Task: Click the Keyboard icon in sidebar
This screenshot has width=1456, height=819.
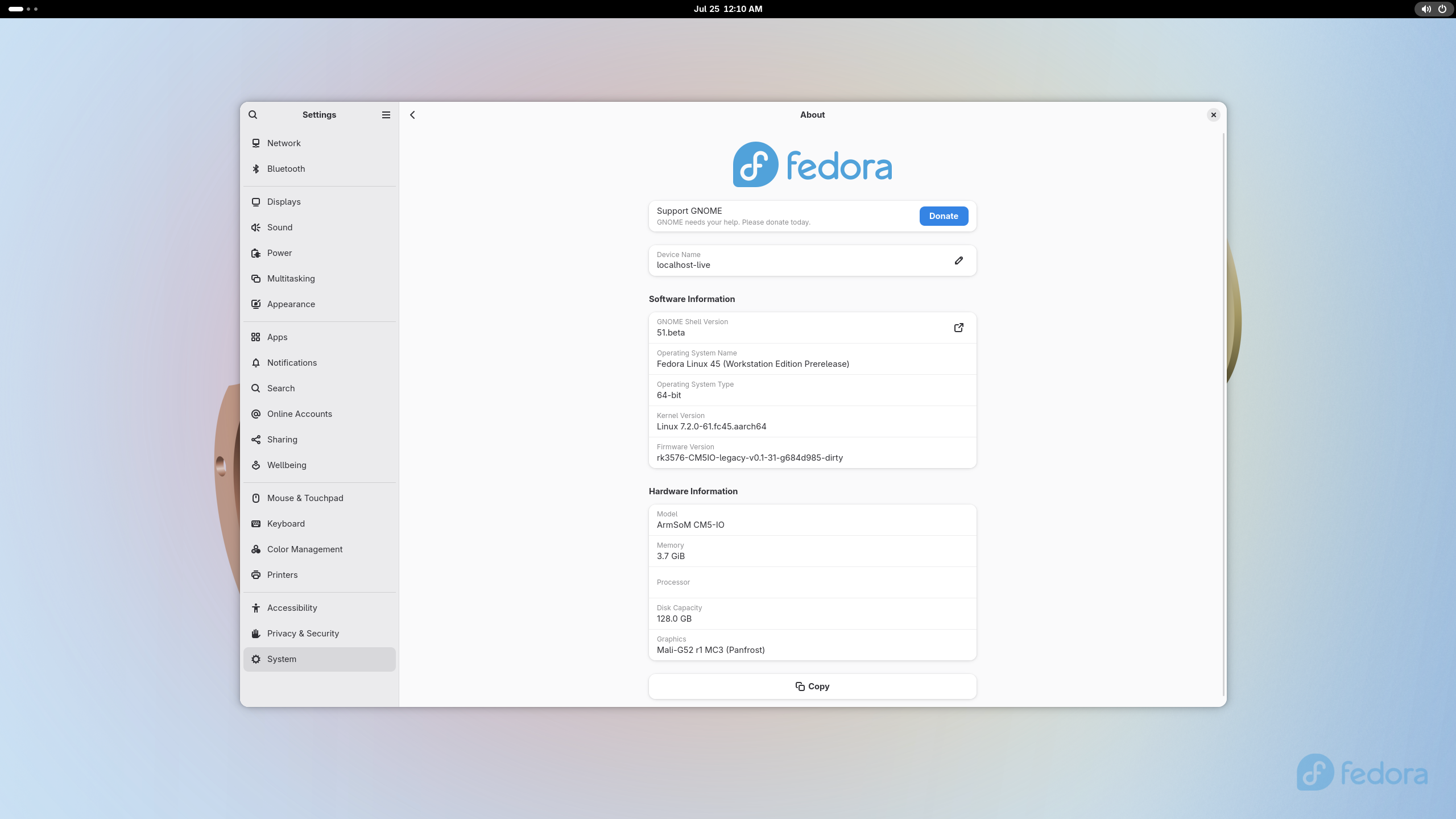Action: [x=256, y=524]
